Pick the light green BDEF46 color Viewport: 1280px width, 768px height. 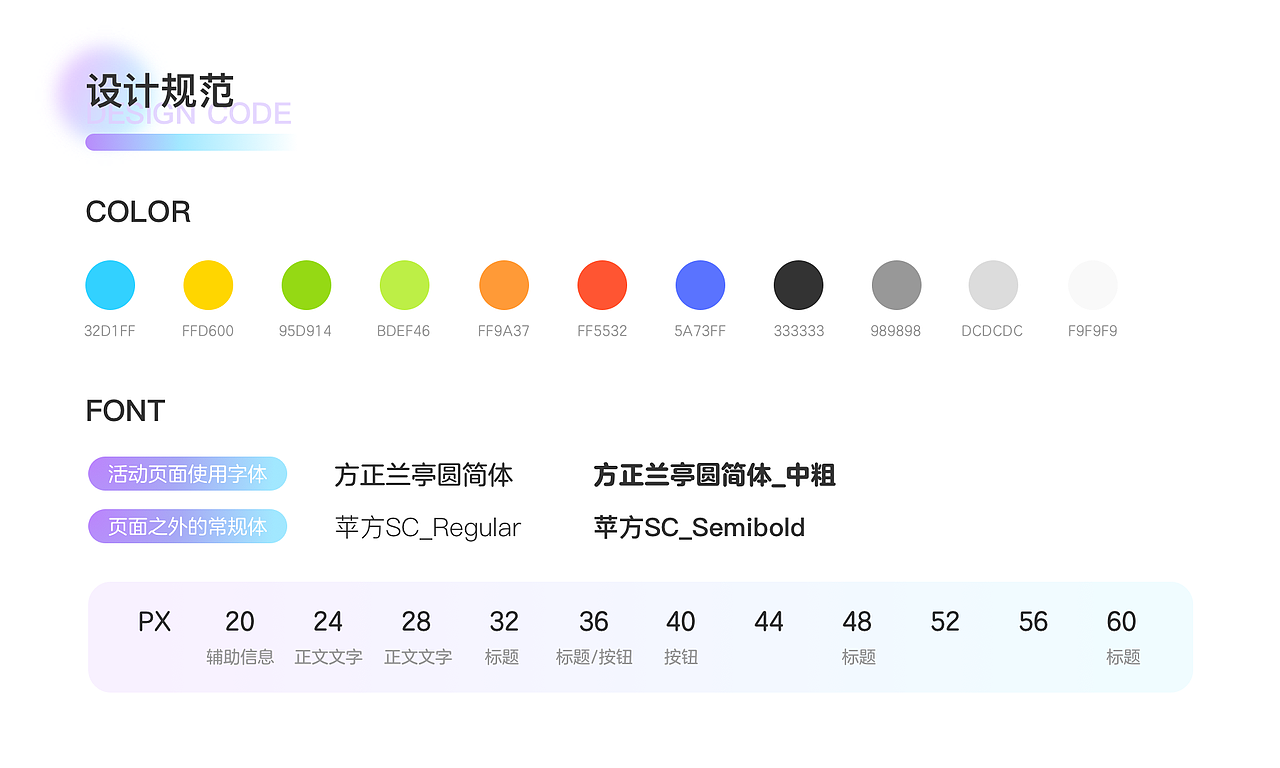coord(404,284)
